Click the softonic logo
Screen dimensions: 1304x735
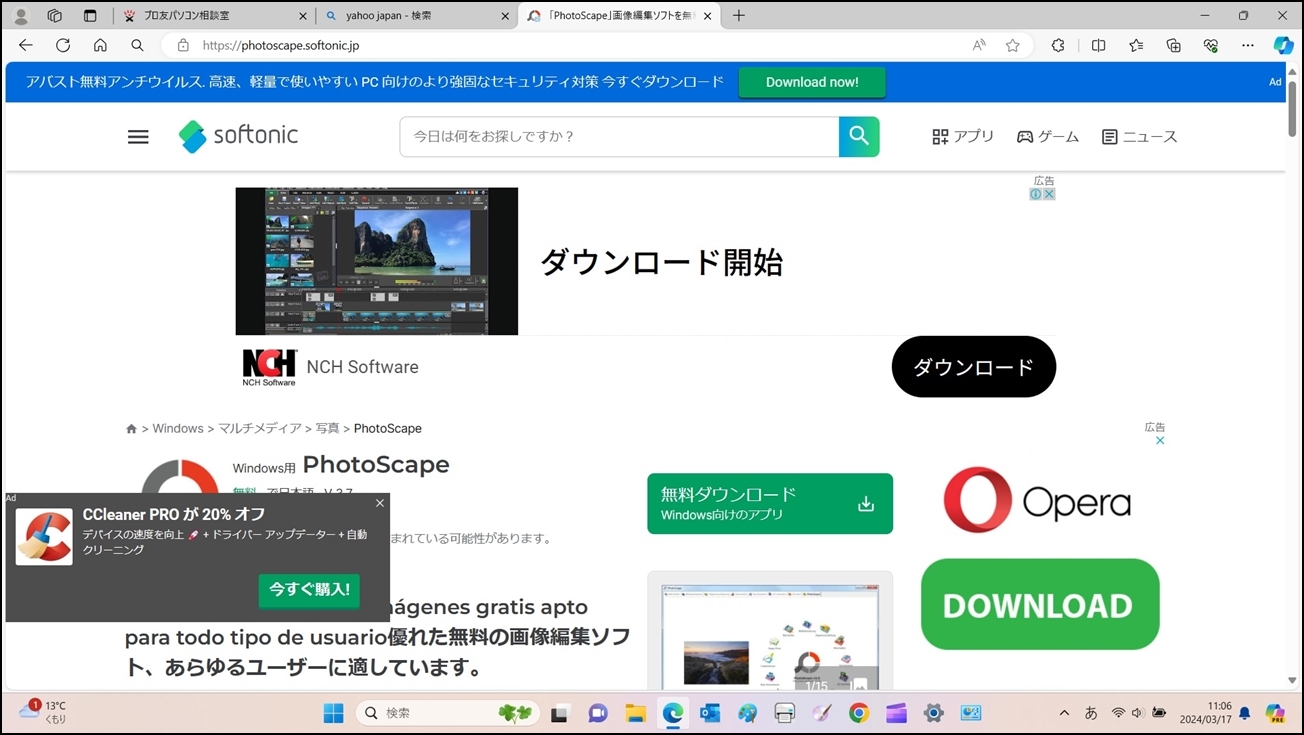click(x=238, y=136)
